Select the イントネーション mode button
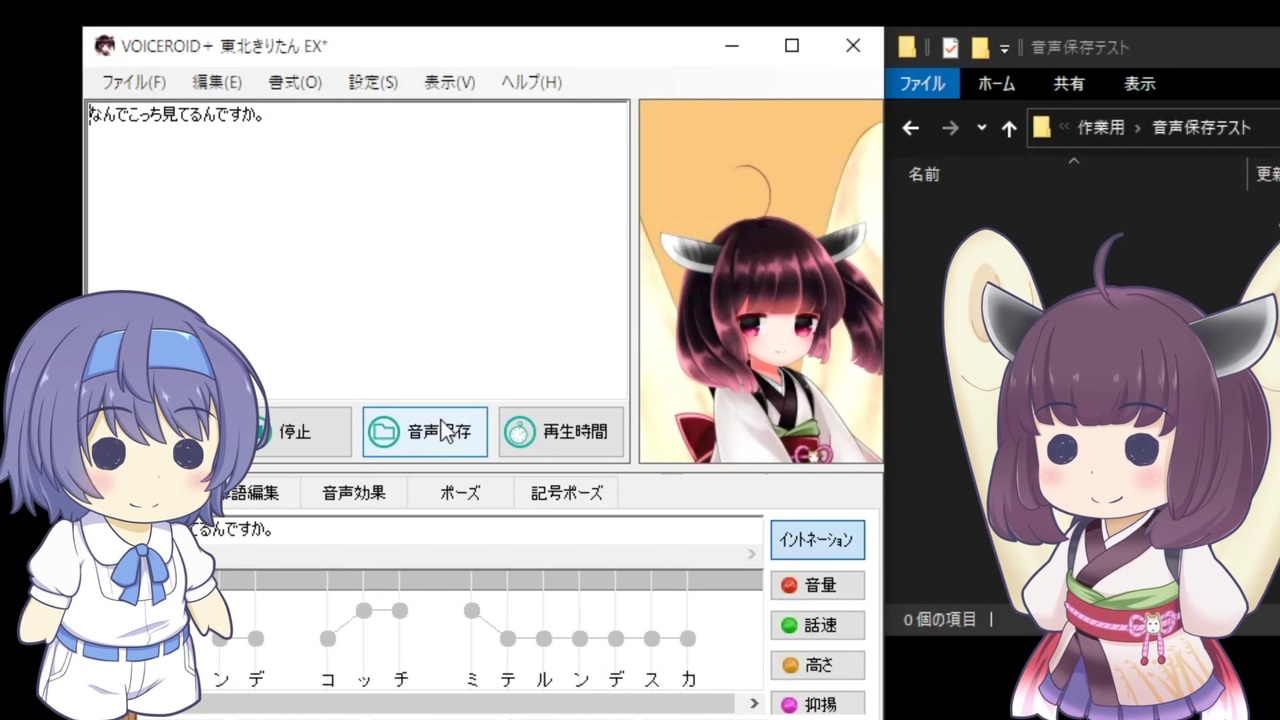 tap(817, 540)
